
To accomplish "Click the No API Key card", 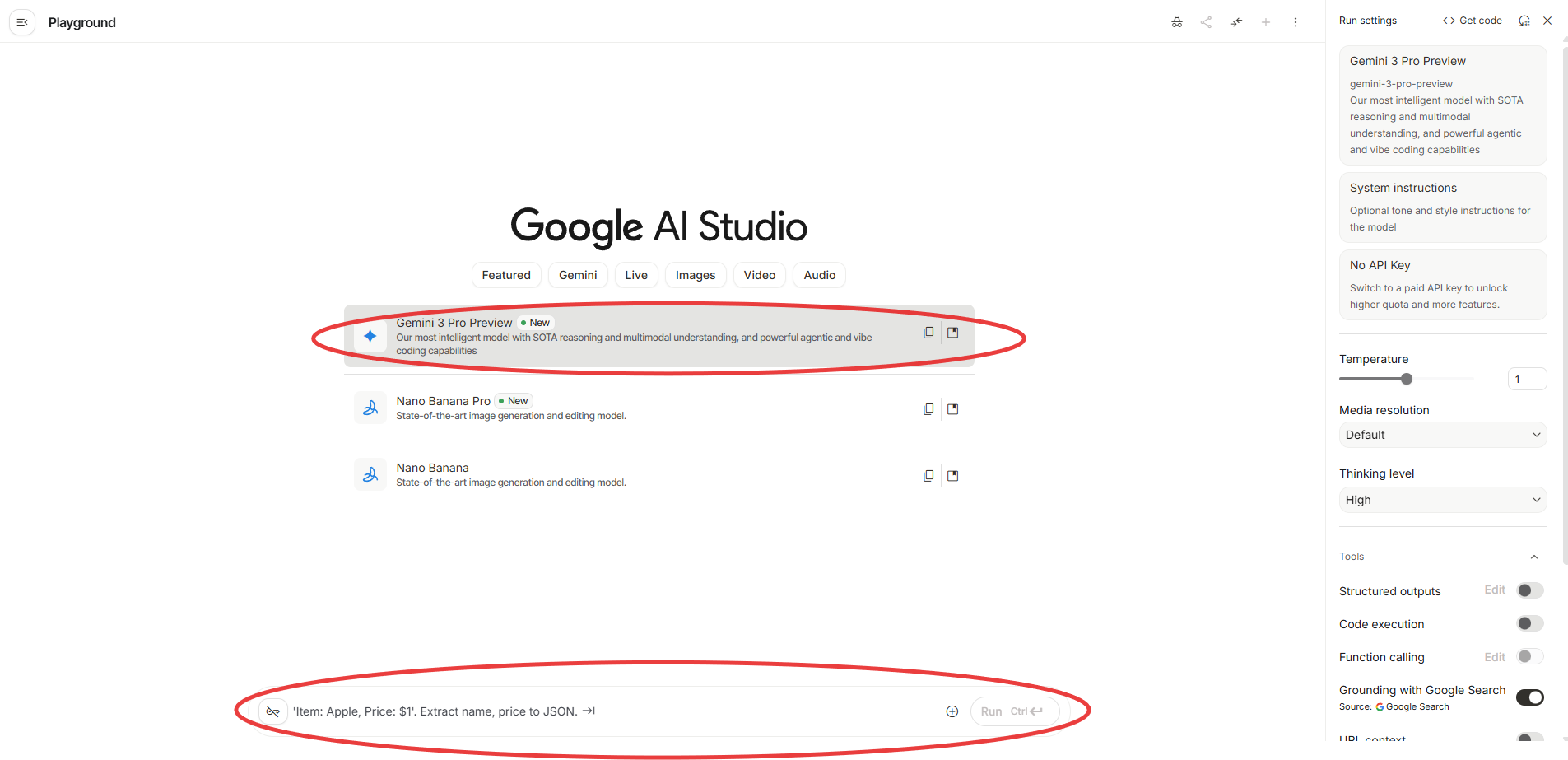I will (x=1443, y=285).
